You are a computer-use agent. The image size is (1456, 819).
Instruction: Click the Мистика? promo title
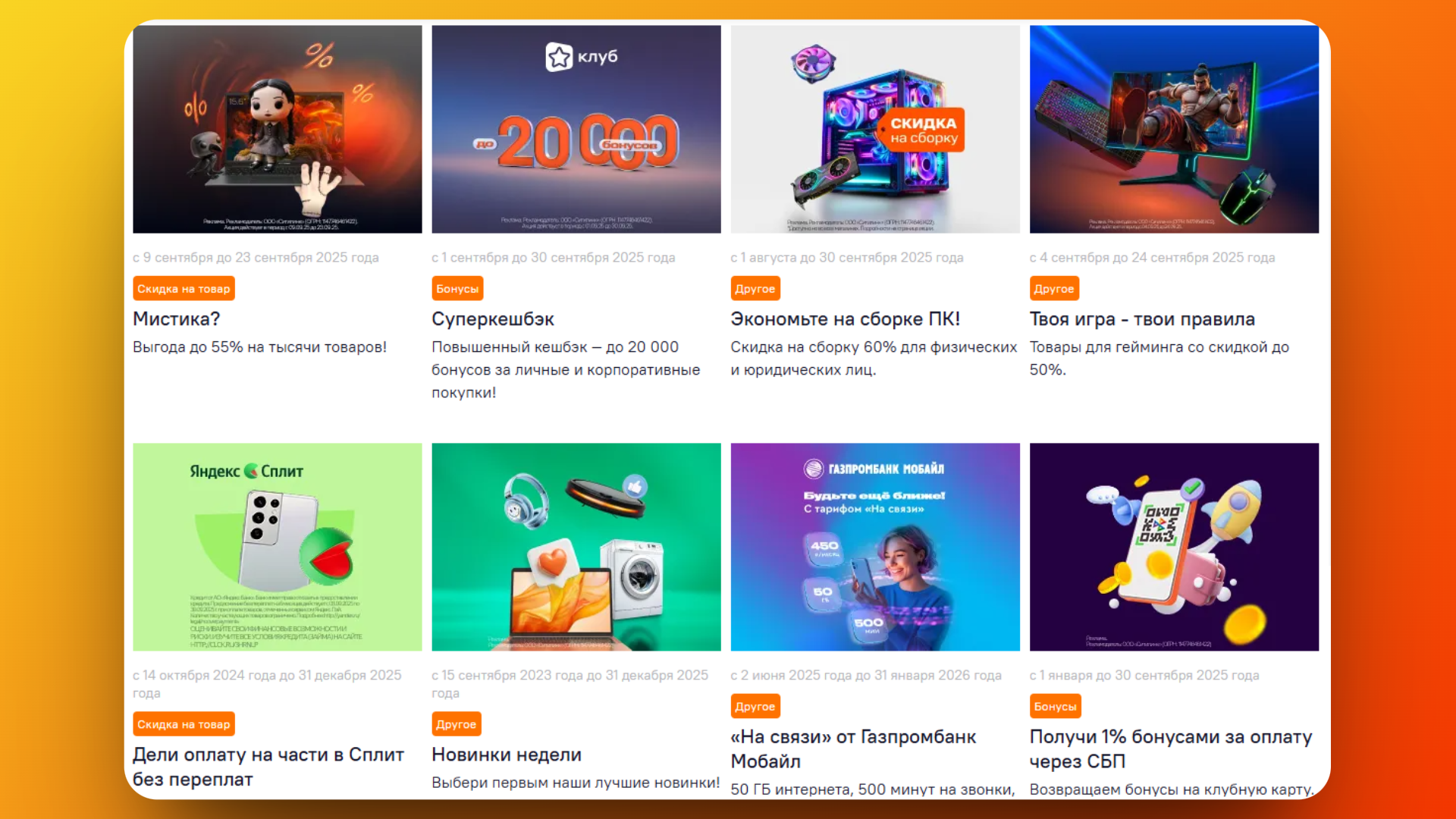[x=176, y=319]
